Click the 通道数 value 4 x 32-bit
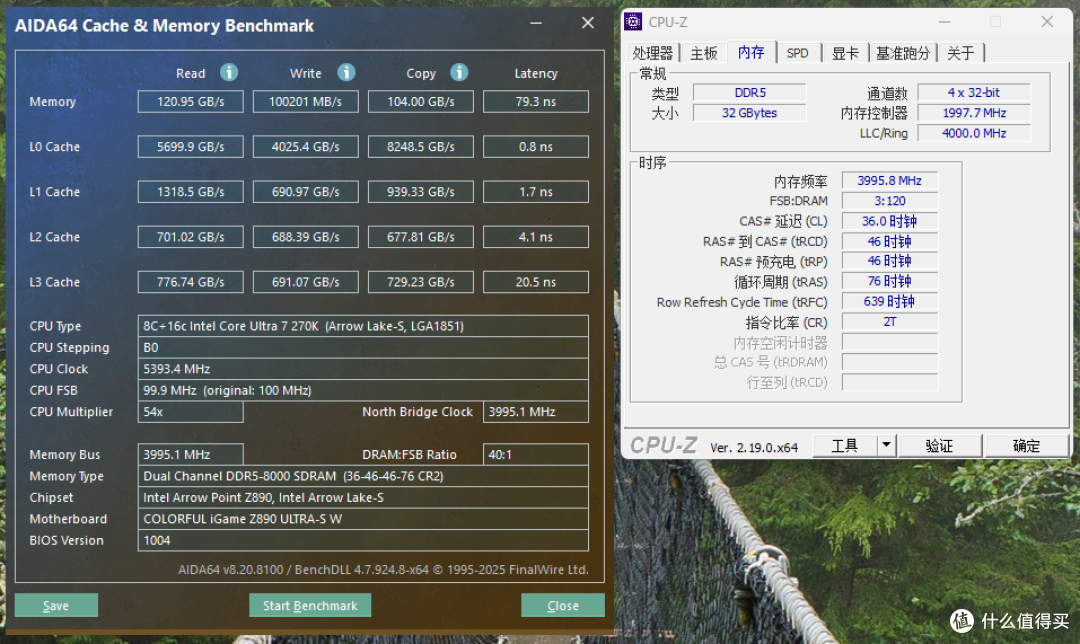 click(x=974, y=92)
